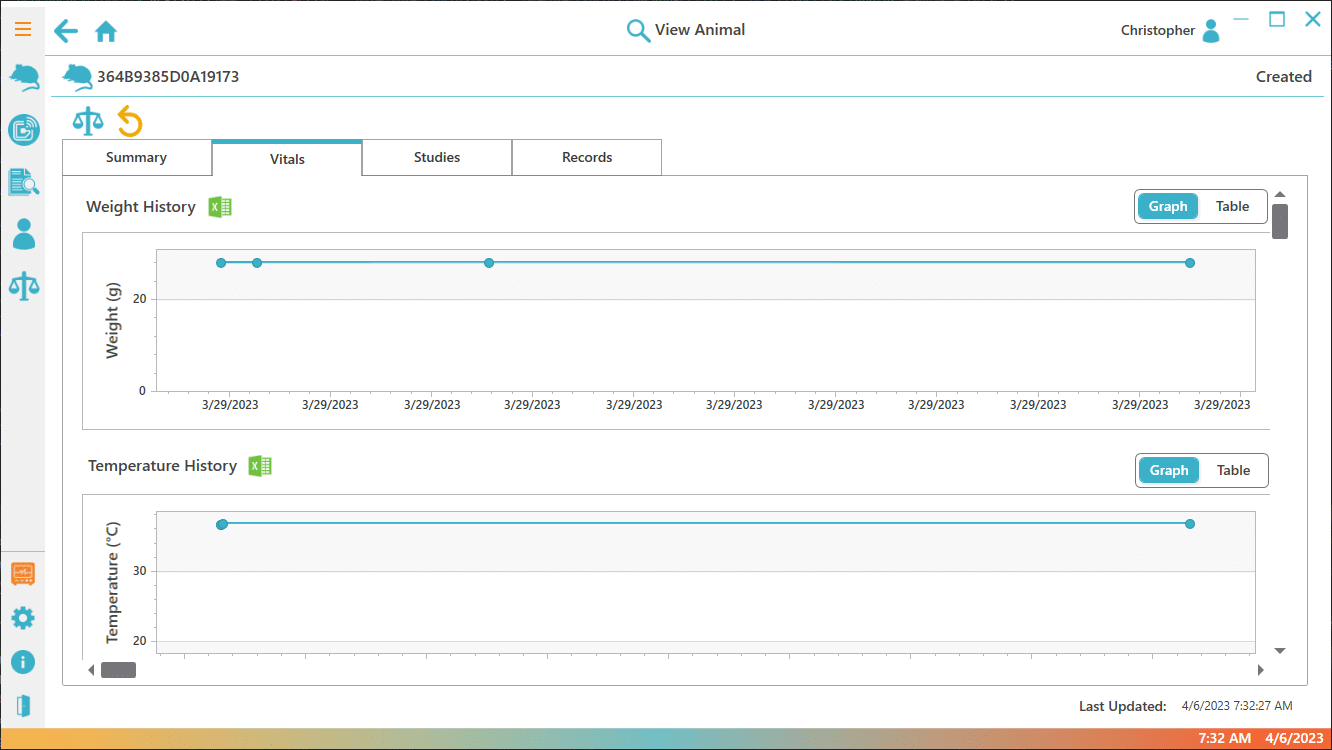Image resolution: width=1332 pixels, height=750 pixels.
Task: Expand the hamburger navigation menu
Action: [23, 29]
